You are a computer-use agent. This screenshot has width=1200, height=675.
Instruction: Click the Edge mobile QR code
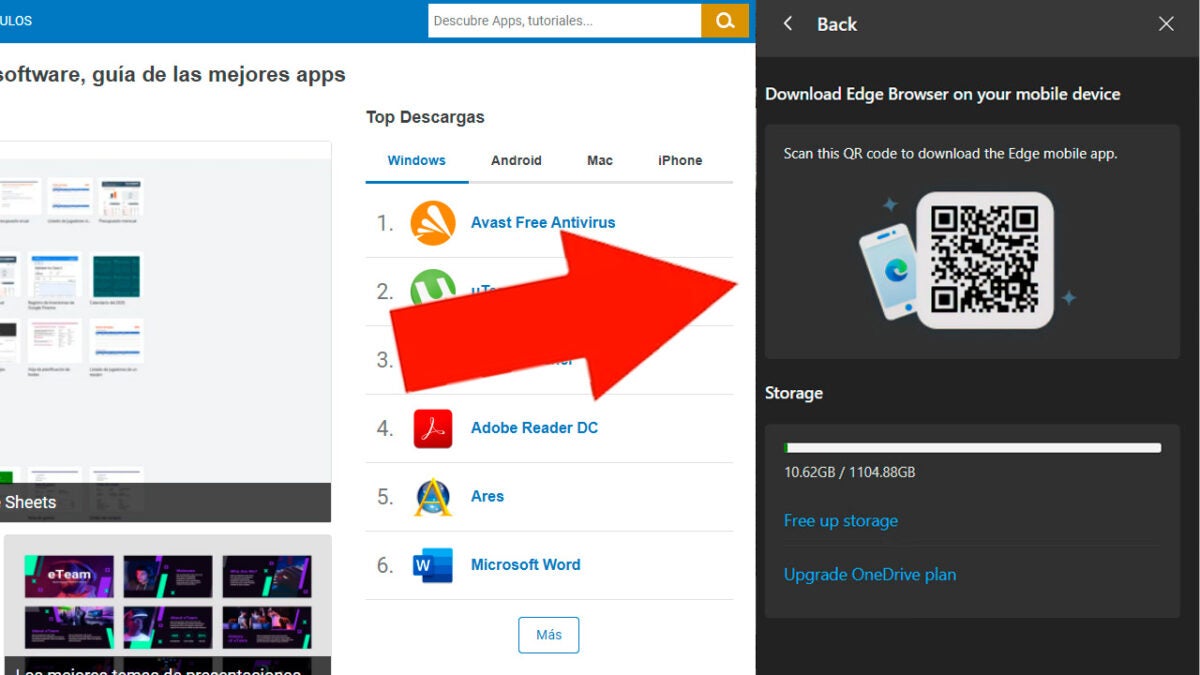pyautogui.click(x=985, y=260)
